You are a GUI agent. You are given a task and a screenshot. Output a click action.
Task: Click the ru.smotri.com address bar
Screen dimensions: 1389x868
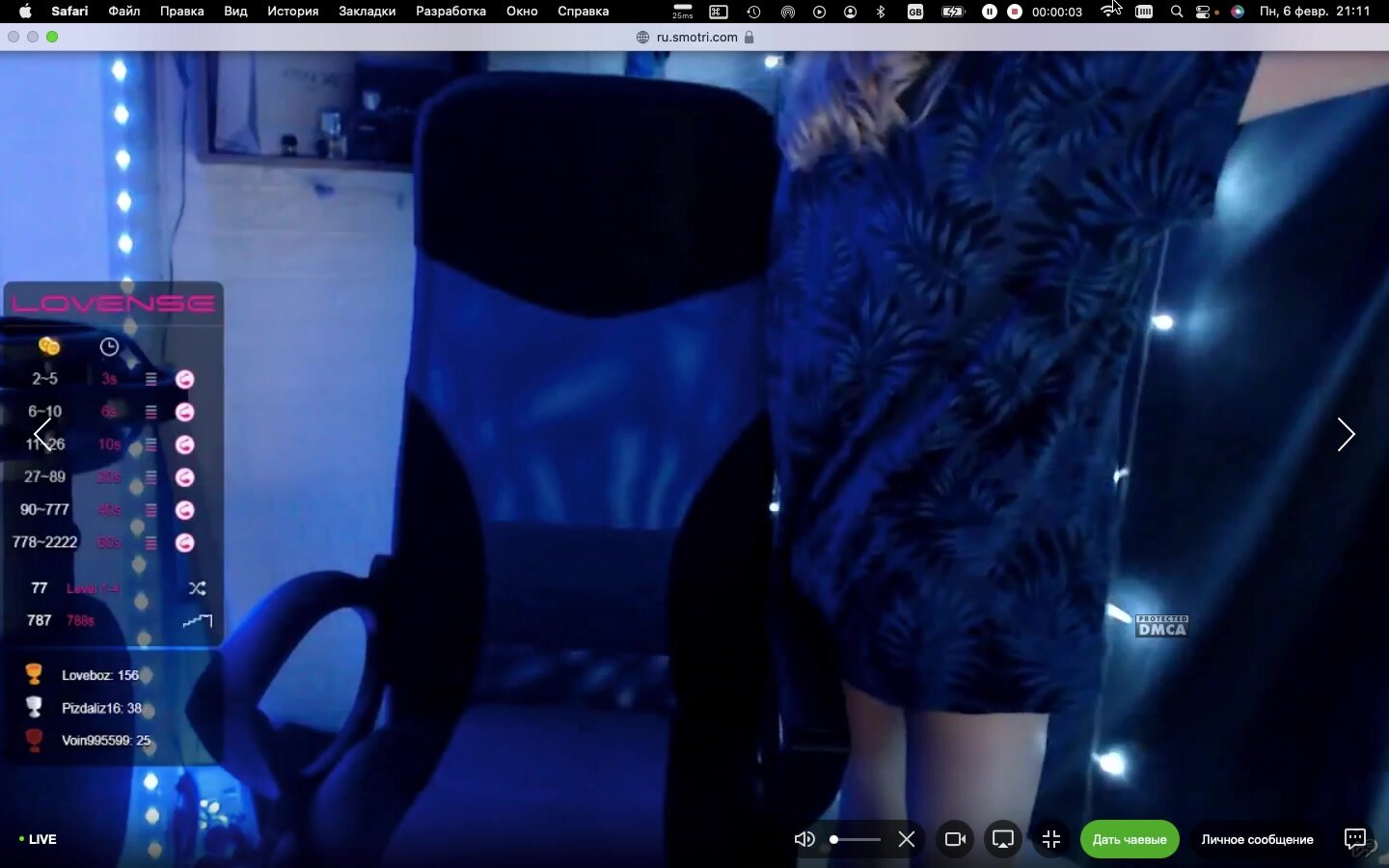click(696, 37)
